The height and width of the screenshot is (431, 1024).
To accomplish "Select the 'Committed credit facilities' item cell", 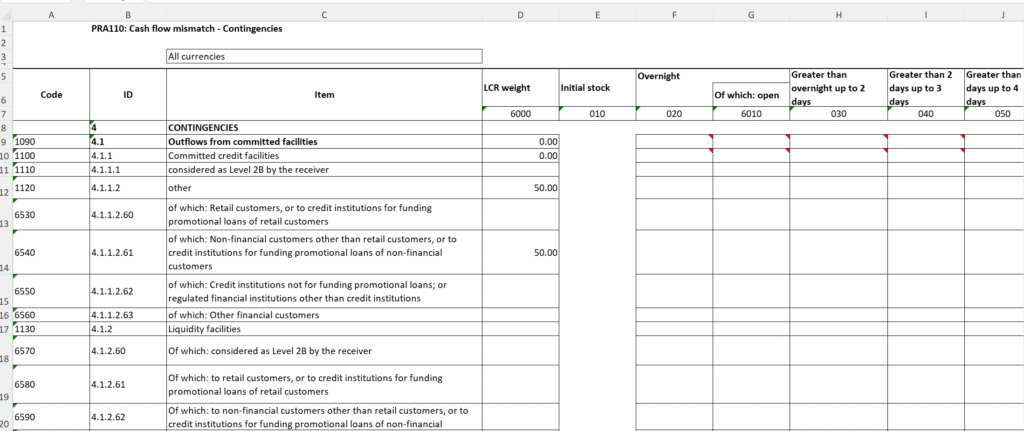I will coord(324,156).
